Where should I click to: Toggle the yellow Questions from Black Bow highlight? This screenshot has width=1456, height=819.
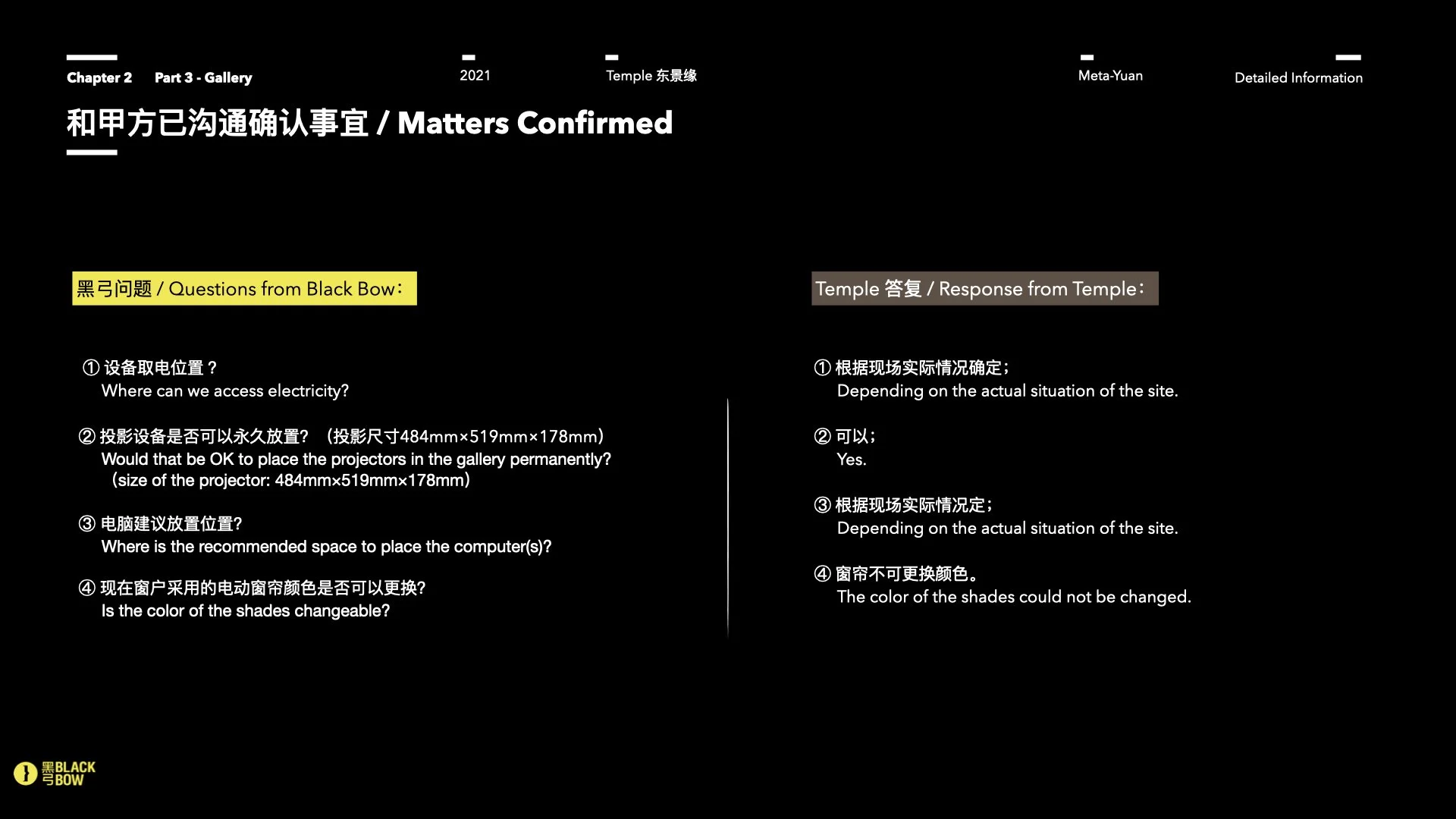tap(243, 288)
